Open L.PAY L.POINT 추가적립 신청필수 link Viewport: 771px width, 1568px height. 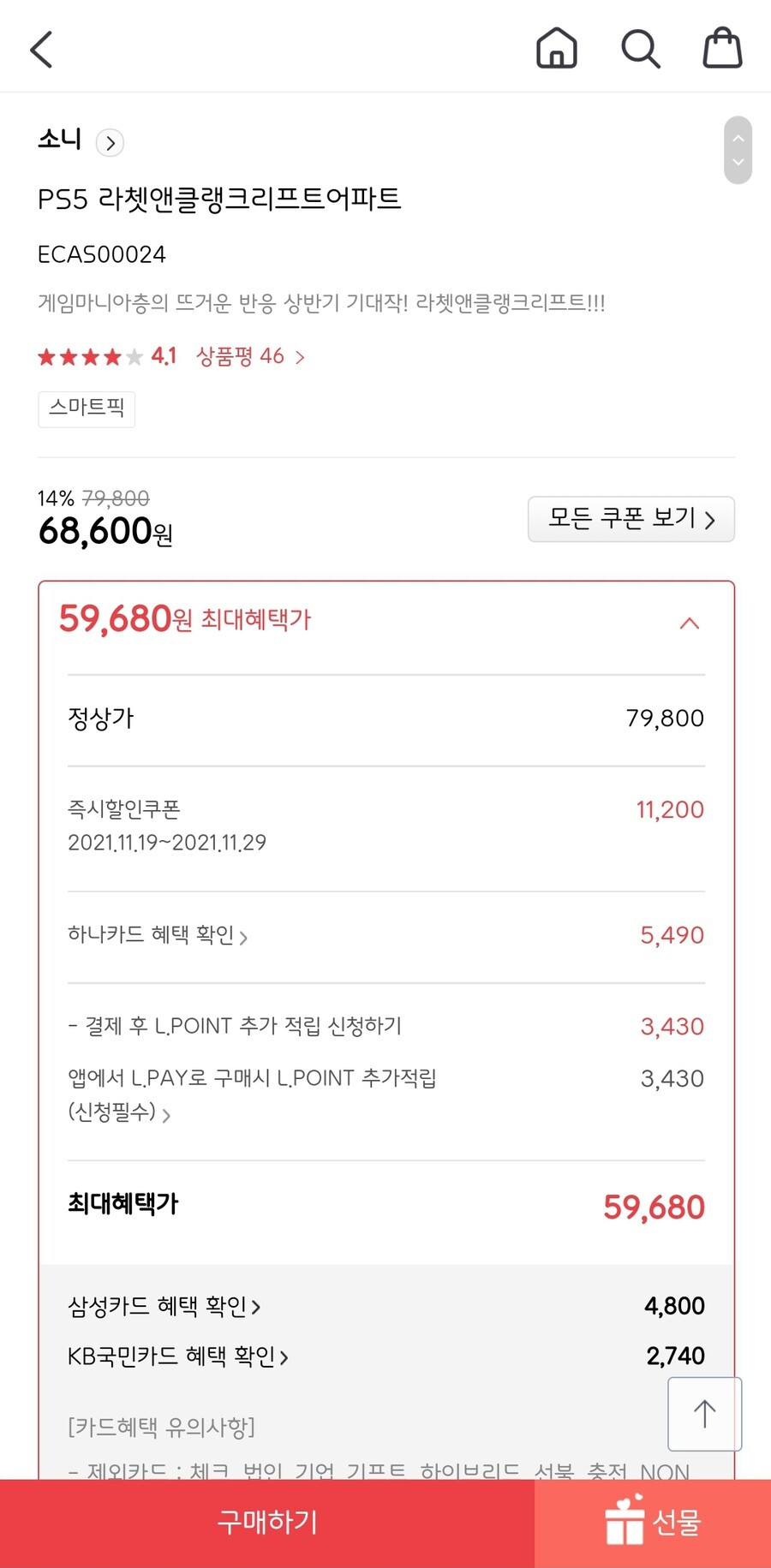(x=252, y=1094)
